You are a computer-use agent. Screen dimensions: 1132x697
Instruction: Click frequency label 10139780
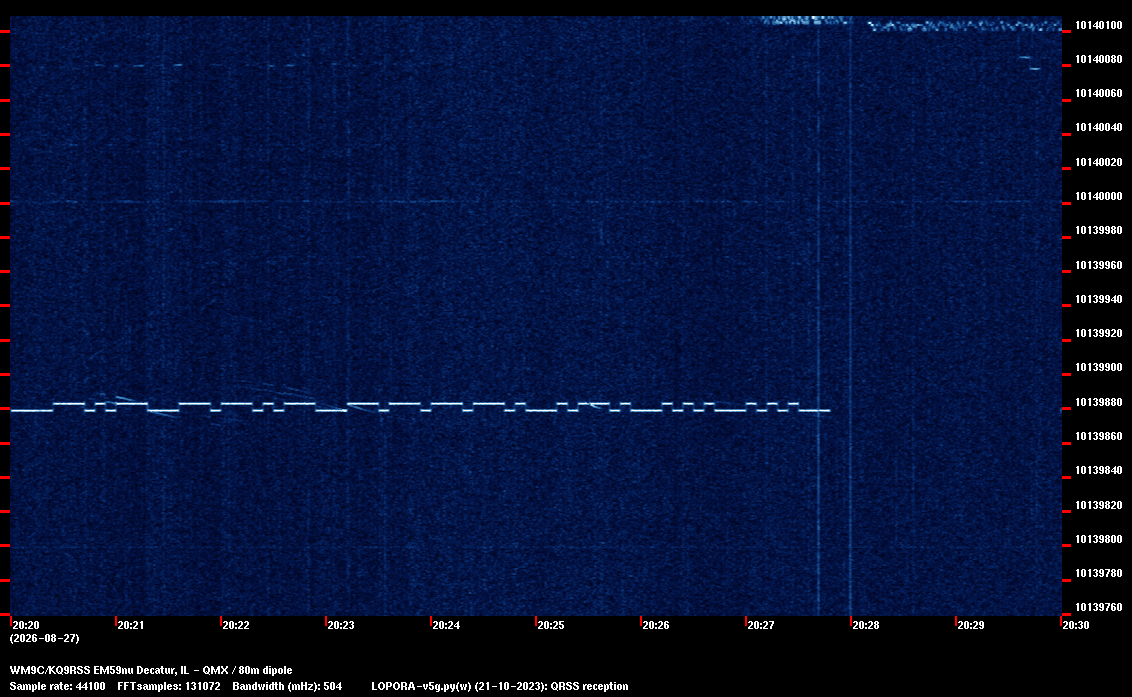1099,573
